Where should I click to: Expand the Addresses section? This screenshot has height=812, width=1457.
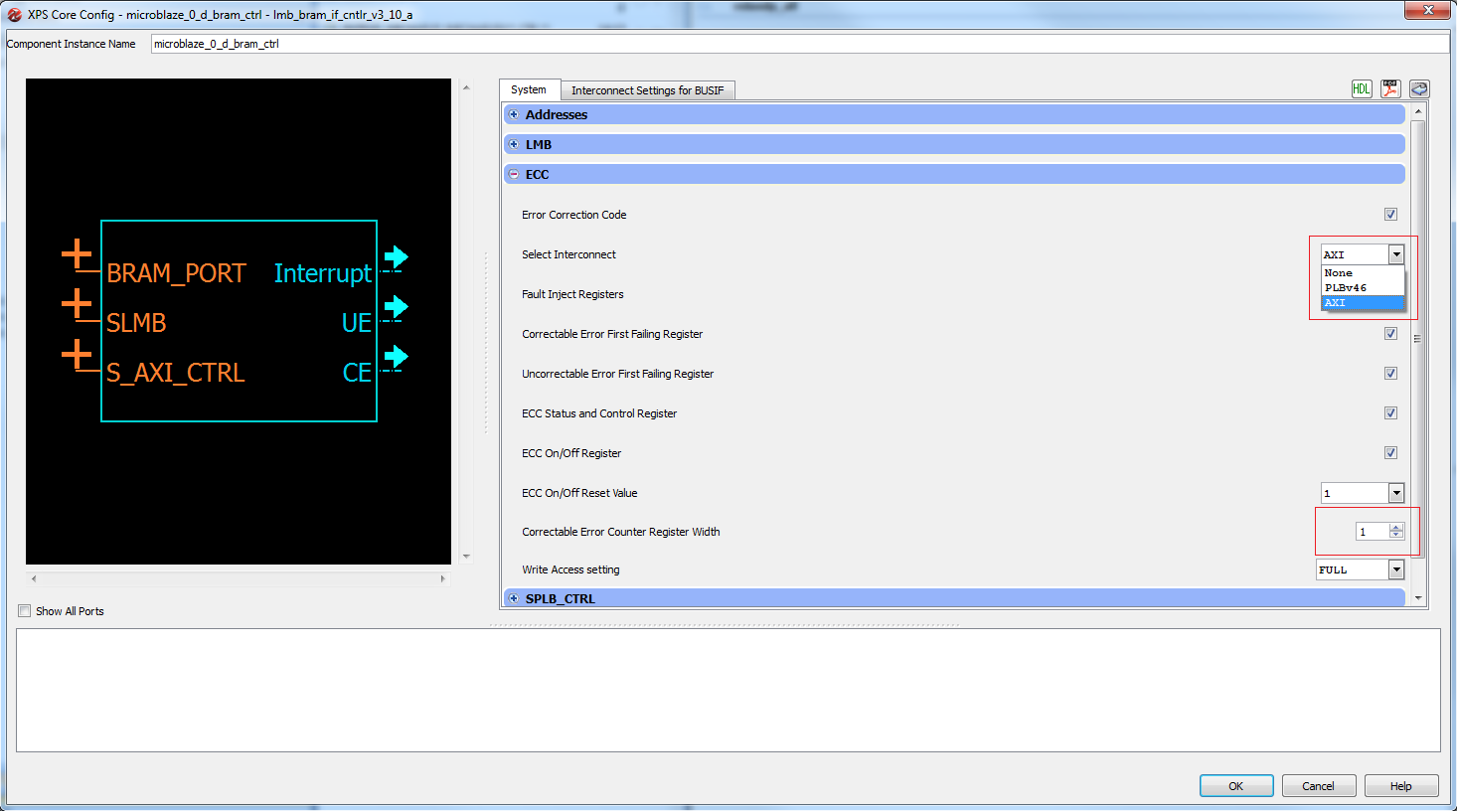pos(514,114)
